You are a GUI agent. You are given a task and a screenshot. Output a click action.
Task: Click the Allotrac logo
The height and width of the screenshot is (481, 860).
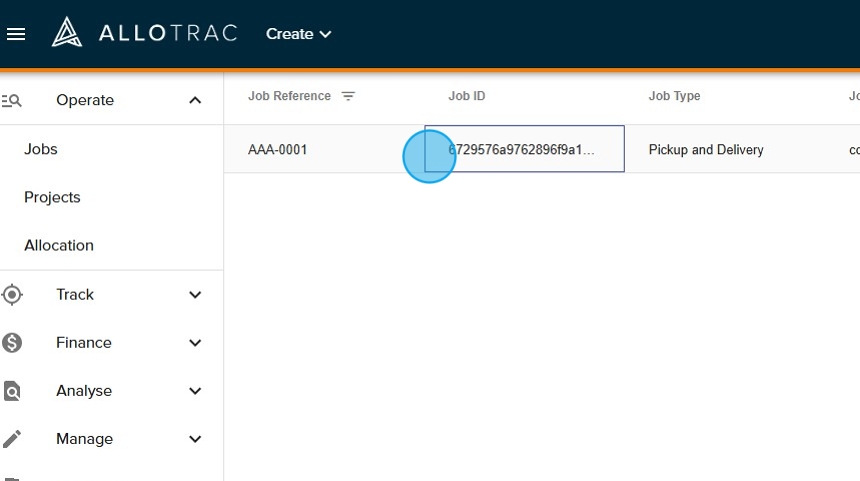click(145, 33)
